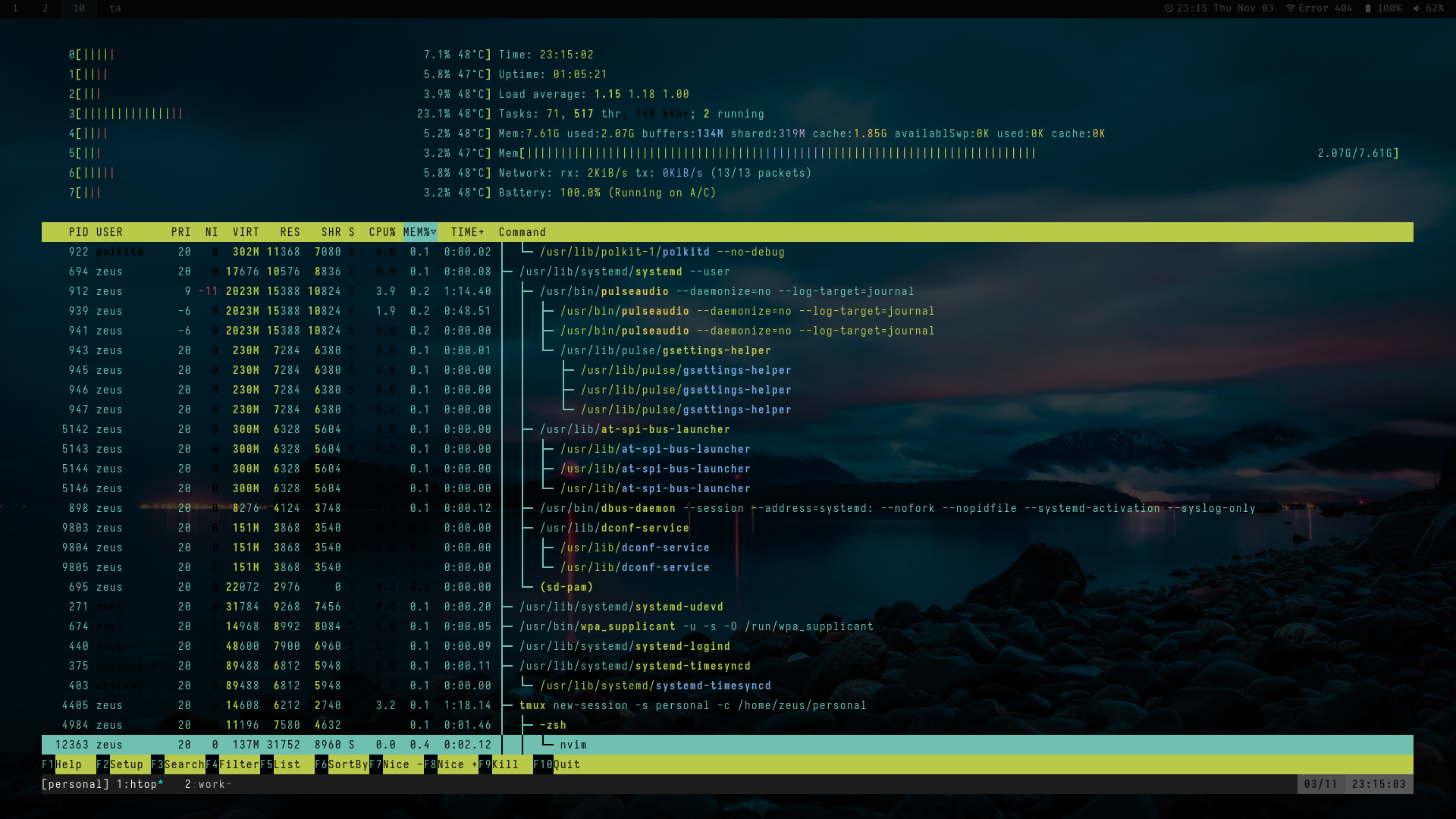Sort by the TIME+ column header
Image resolution: width=1456 pixels, height=819 pixels.
(x=468, y=232)
